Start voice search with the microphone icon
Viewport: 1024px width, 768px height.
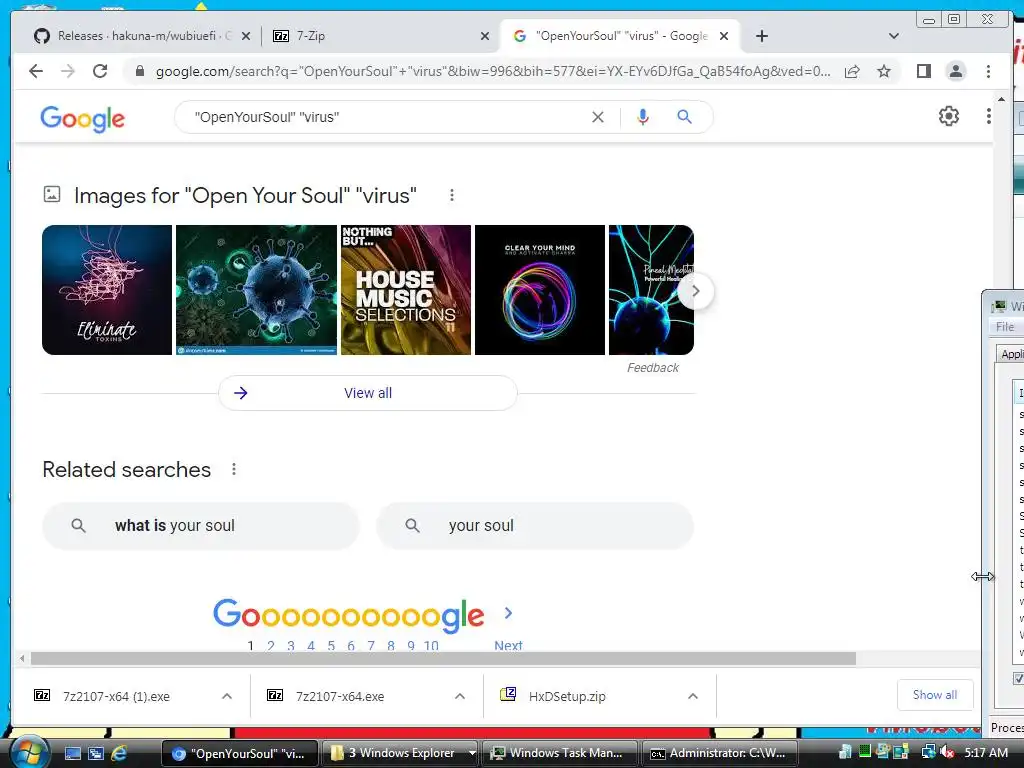(x=643, y=117)
